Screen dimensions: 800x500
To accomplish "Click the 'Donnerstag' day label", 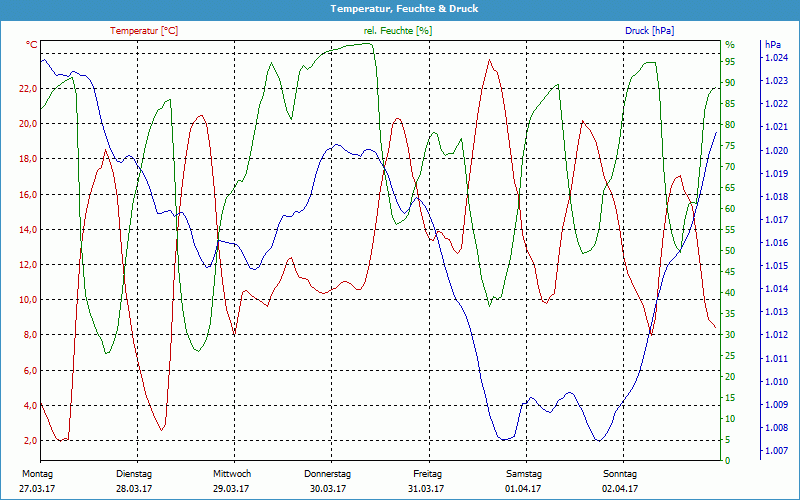I will 328,474.
